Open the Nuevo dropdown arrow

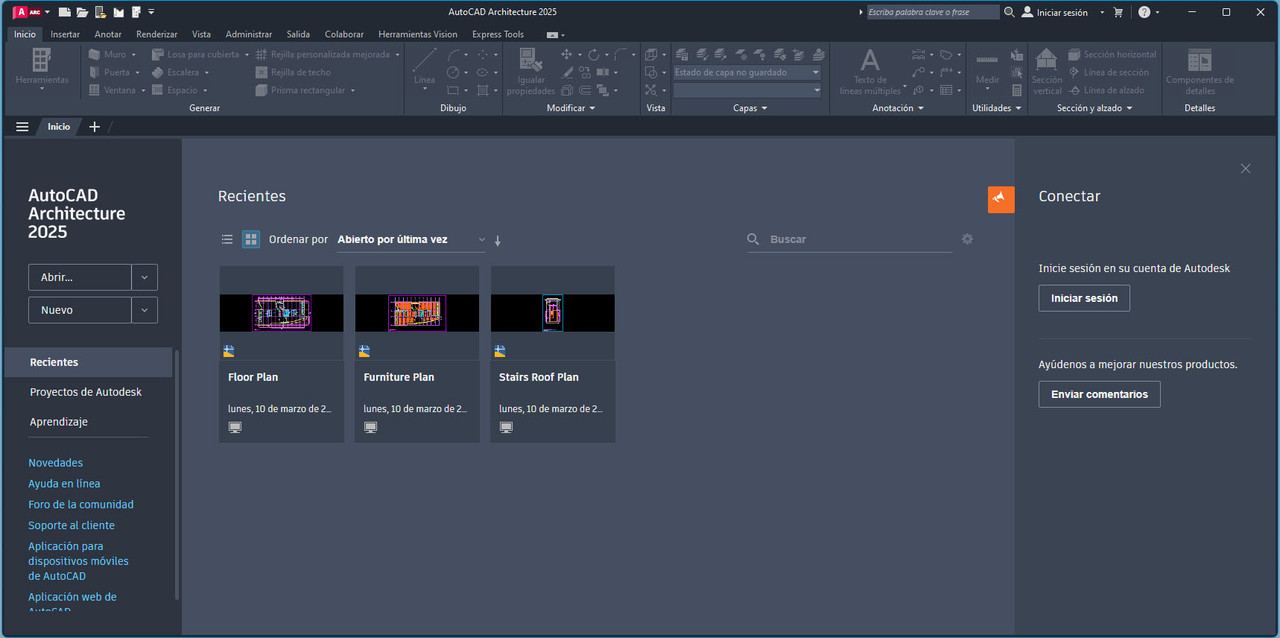(x=145, y=310)
